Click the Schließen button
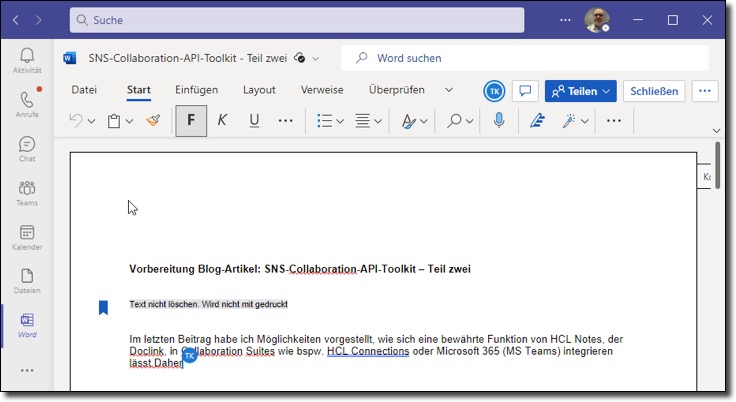The height and width of the screenshot is (402, 736). coord(654,91)
